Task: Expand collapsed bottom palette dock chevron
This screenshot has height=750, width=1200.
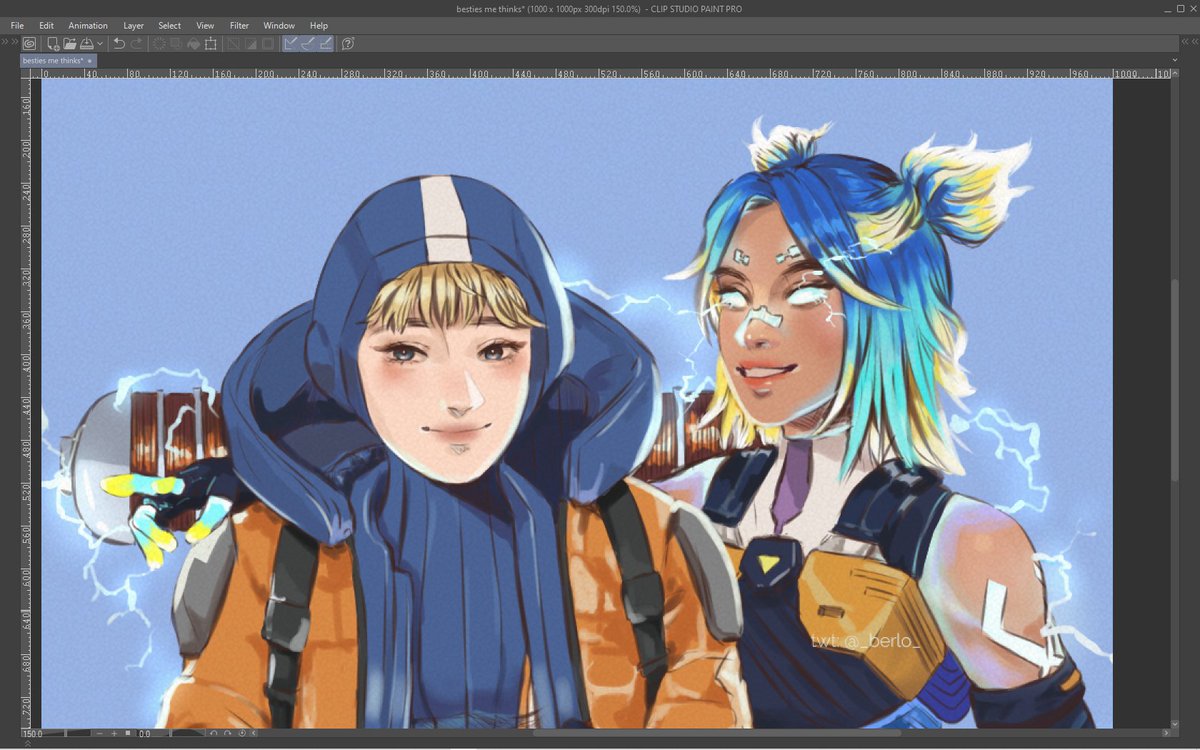Action: click(28, 743)
